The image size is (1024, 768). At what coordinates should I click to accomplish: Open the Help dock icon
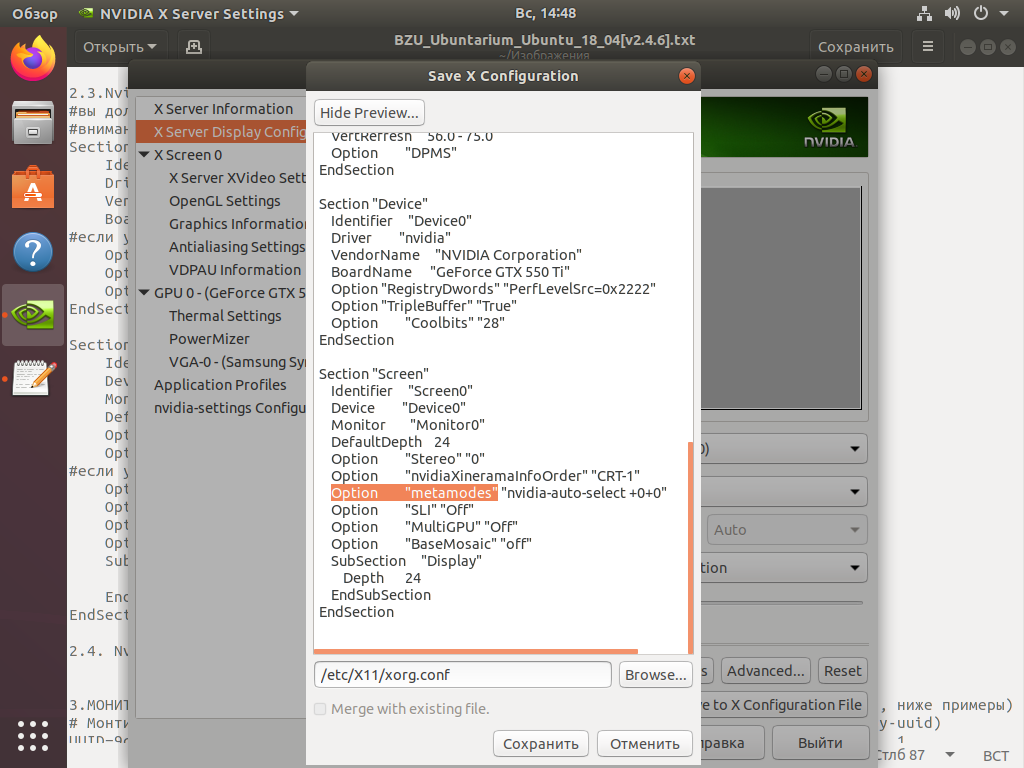click(33, 251)
